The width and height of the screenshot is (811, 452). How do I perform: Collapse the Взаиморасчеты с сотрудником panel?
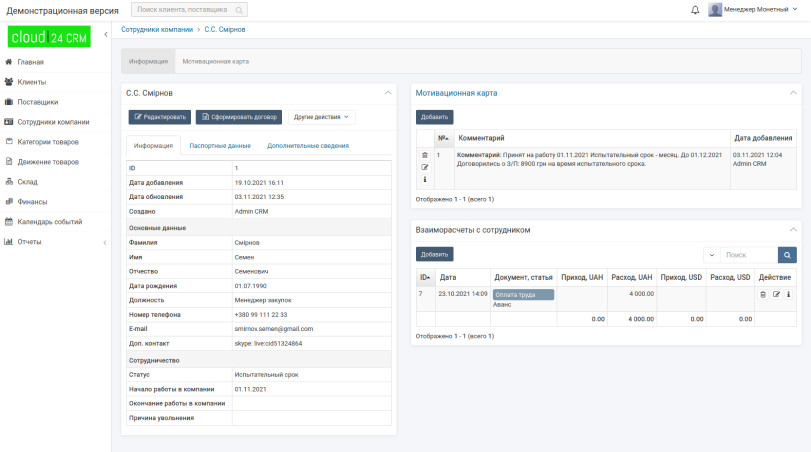[793, 230]
